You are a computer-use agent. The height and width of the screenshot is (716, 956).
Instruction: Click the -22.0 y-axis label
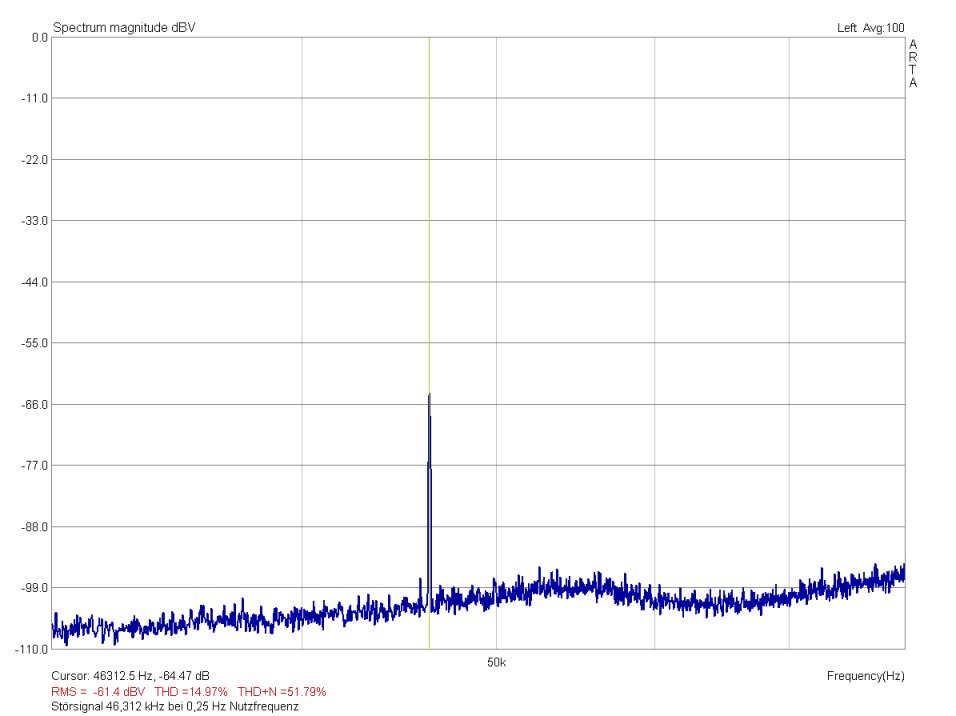click(x=37, y=160)
